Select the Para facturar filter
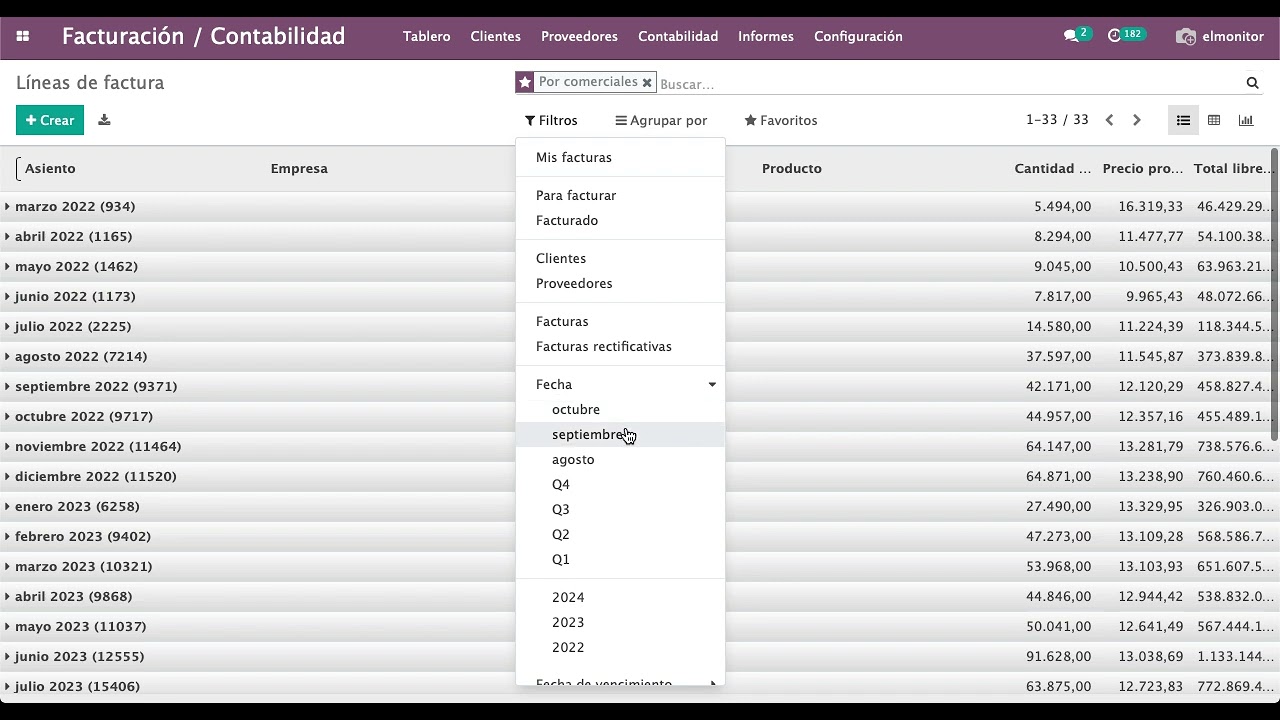1280x720 pixels. click(620, 195)
